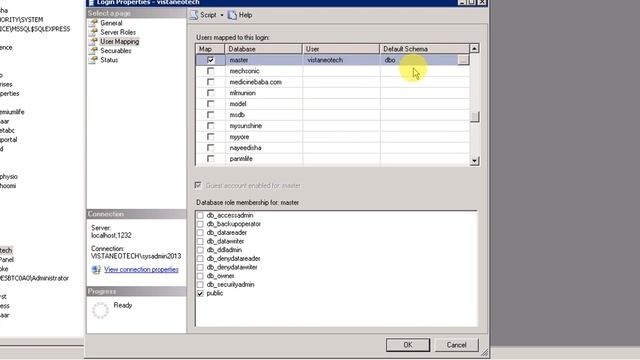Viewport: 640px width, 360px height.
Task: Click the Server Roles page icon
Action: (x=94, y=32)
